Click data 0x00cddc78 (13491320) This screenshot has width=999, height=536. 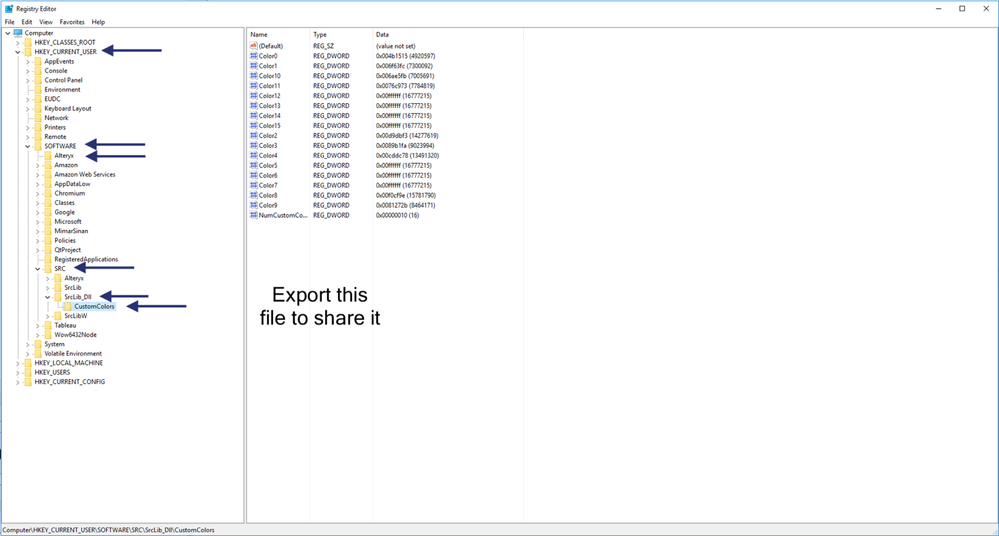pos(407,156)
